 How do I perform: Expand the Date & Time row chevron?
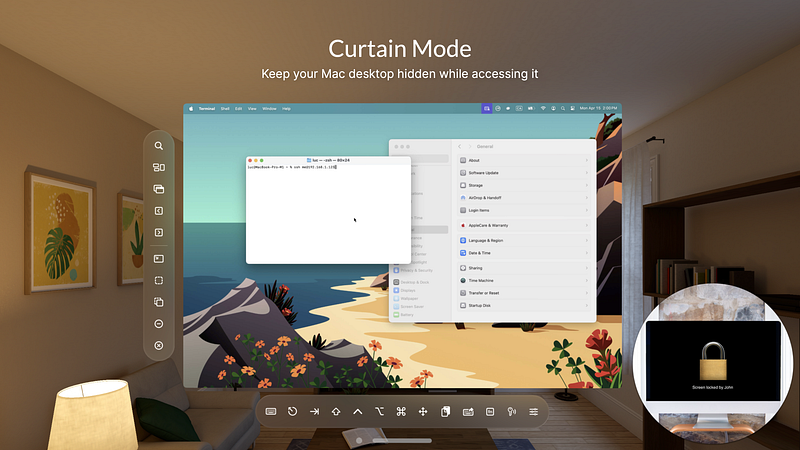pos(586,253)
